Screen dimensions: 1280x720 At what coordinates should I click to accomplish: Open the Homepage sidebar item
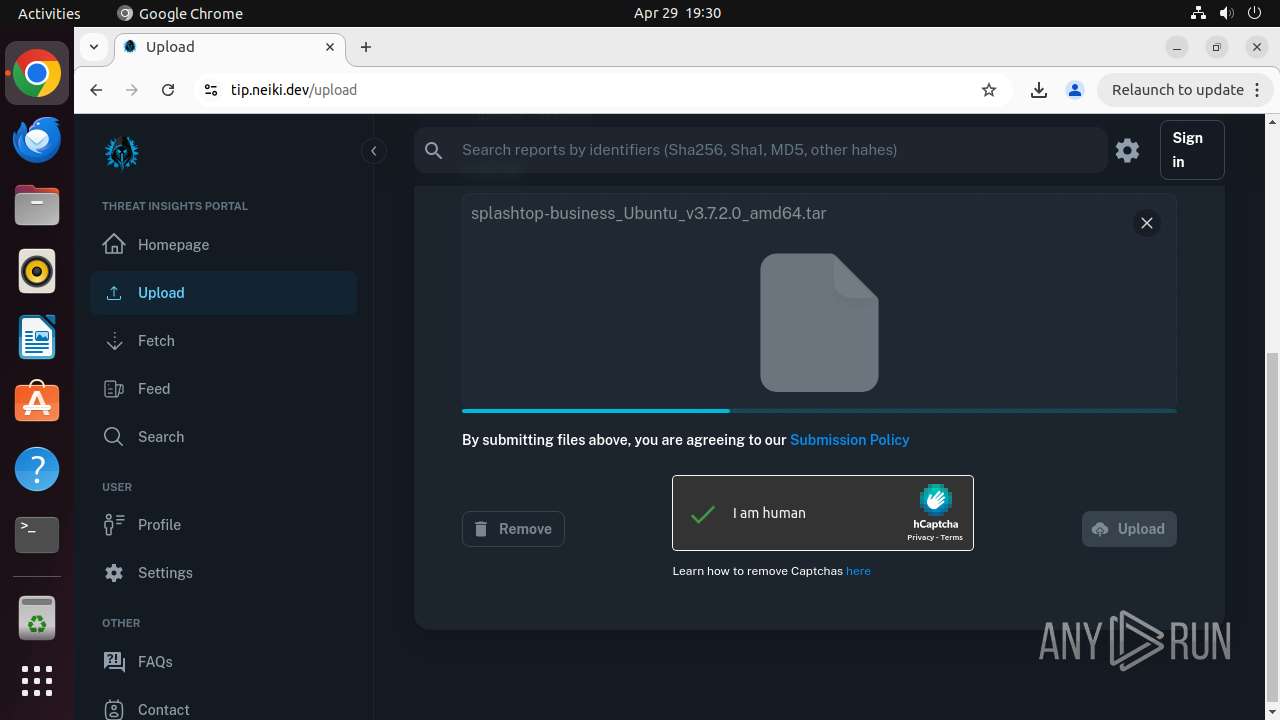223,245
